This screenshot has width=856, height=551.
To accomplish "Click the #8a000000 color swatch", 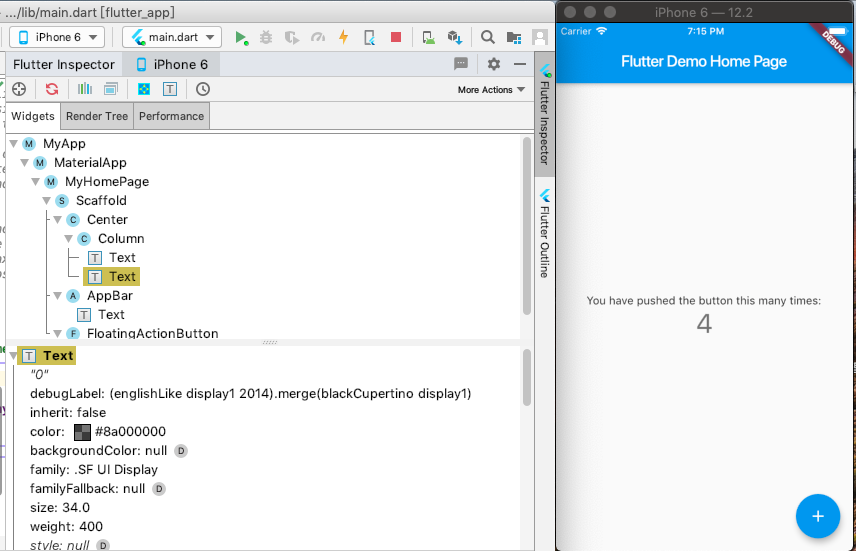I will 82,432.
